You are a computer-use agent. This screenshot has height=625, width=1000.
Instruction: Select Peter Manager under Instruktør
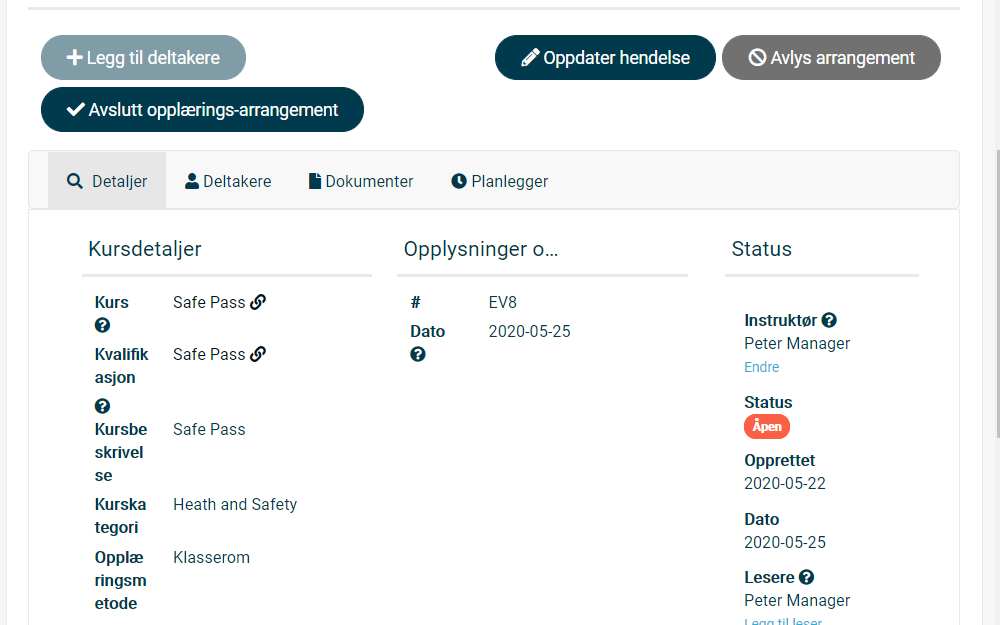(797, 343)
